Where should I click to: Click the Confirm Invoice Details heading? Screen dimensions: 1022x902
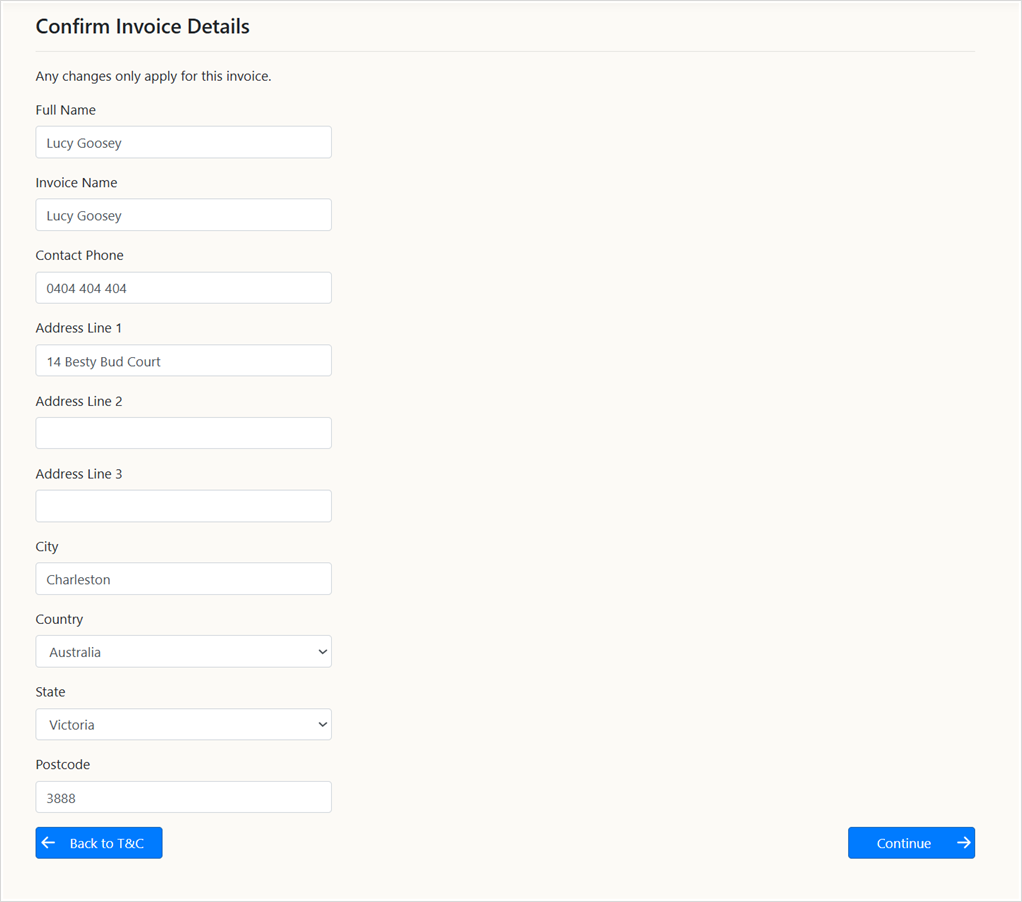pyautogui.click(x=142, y=27)
